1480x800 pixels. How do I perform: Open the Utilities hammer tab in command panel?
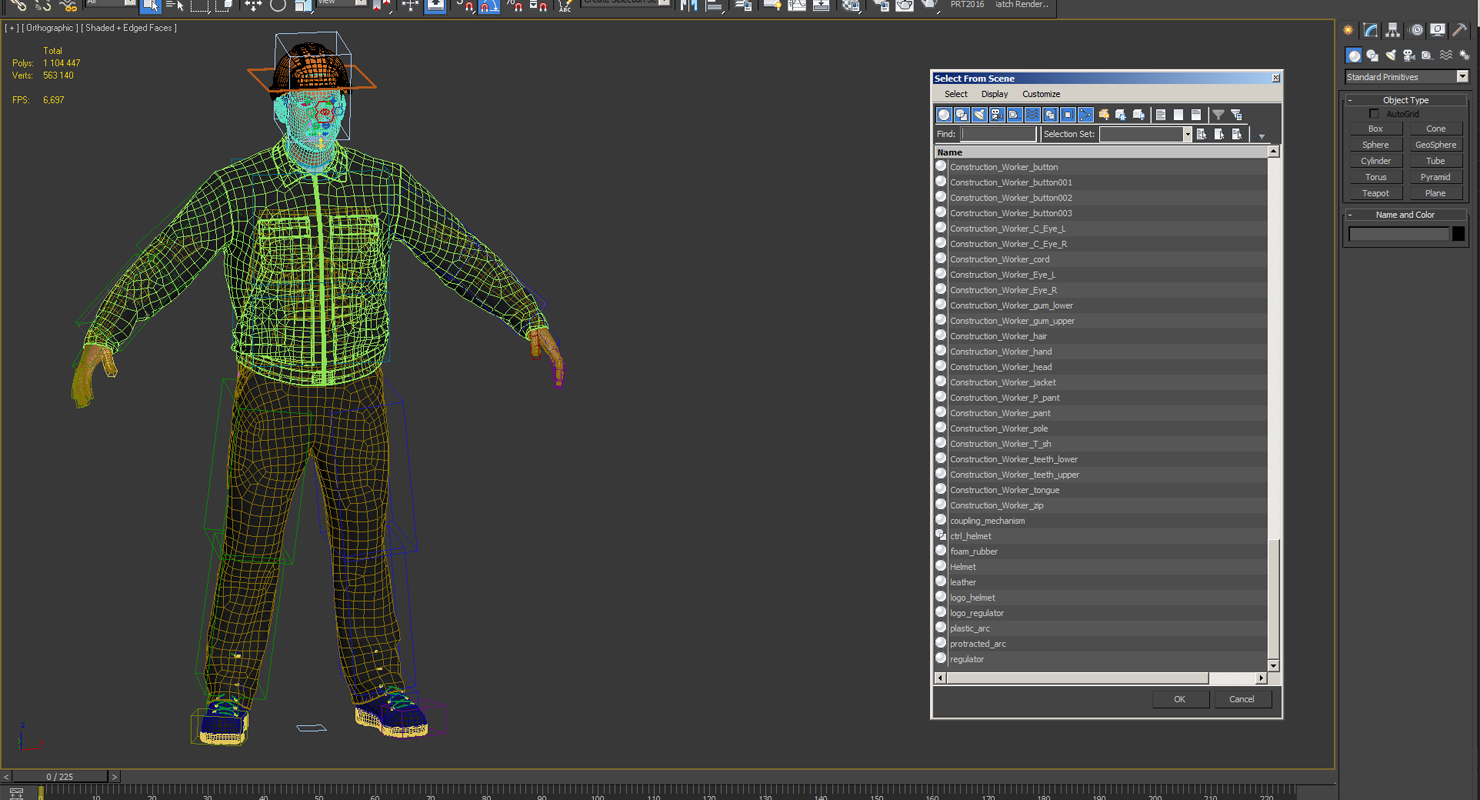[1460, 30]
